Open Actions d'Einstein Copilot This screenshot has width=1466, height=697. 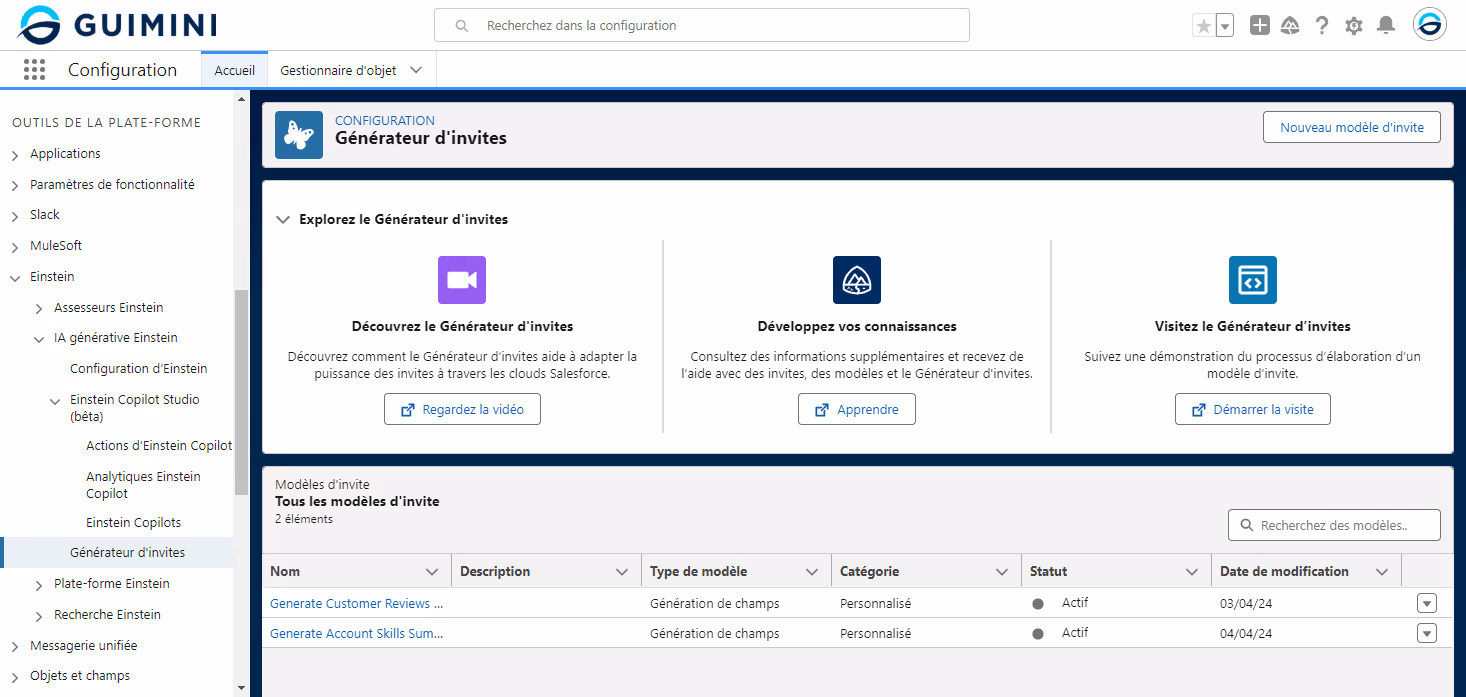pos(159,445)
